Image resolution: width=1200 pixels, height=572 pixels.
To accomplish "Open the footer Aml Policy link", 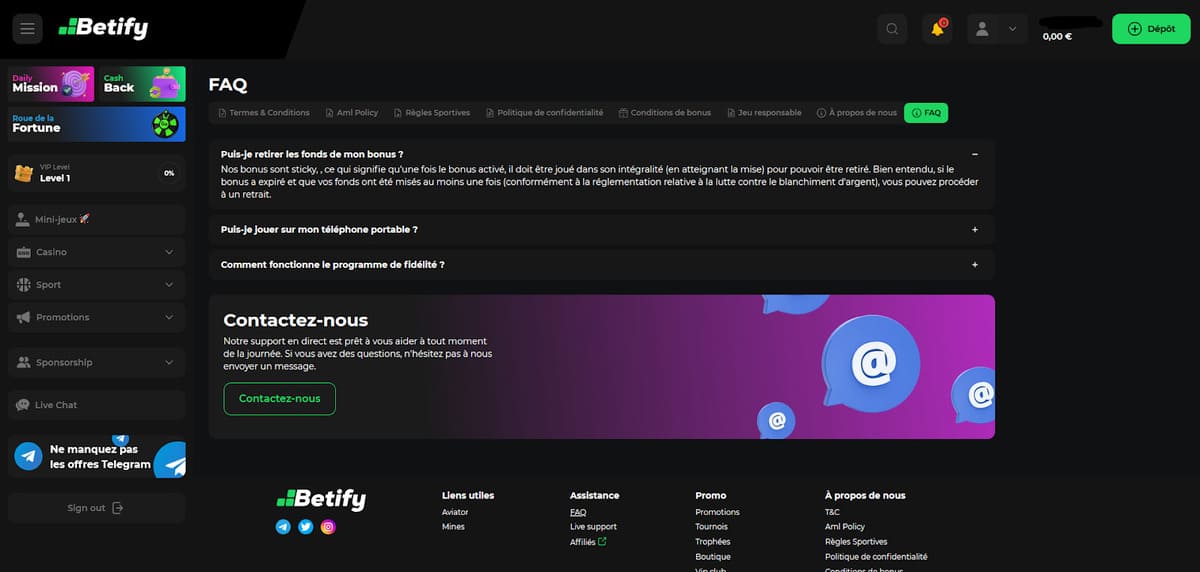I will coord(845,526).
